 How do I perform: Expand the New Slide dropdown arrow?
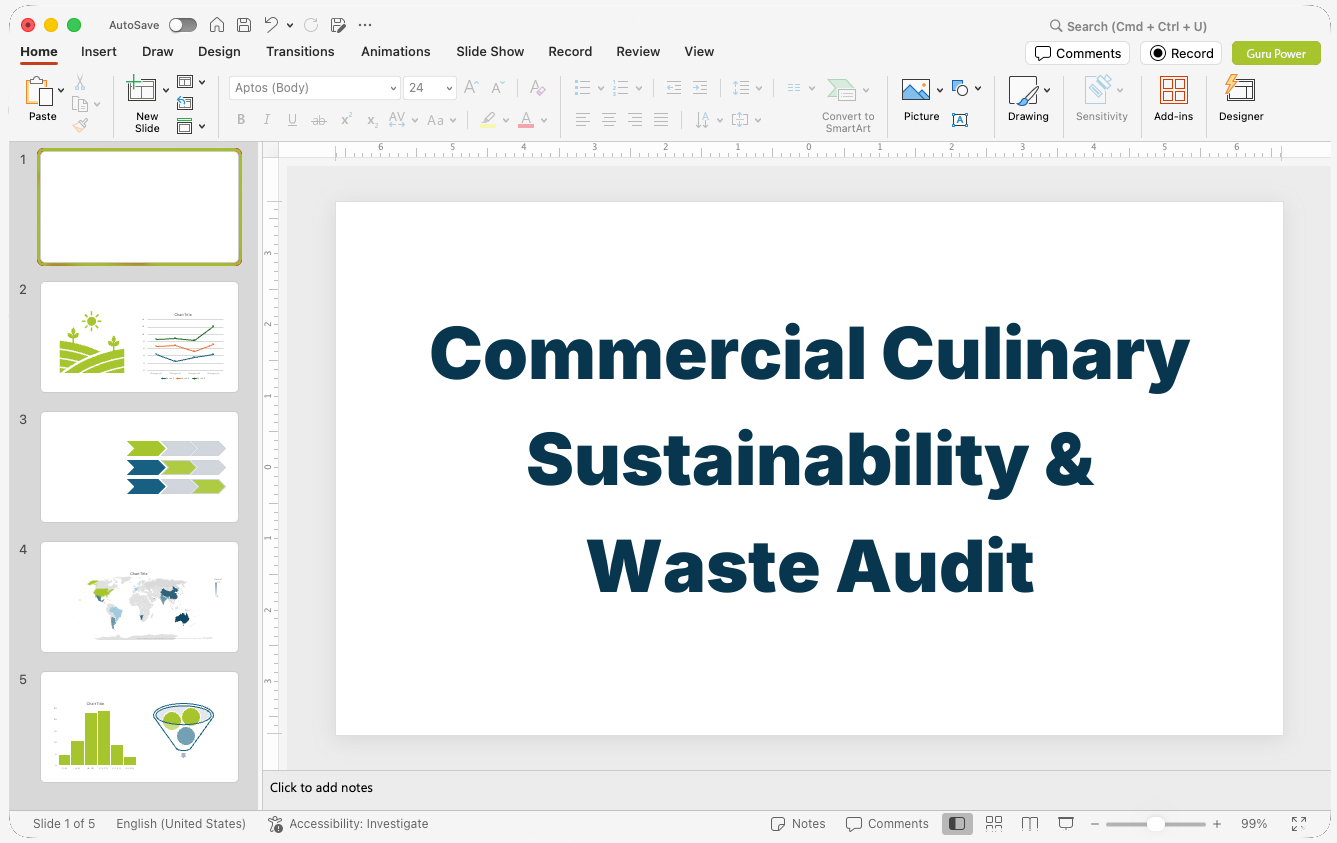(165, 90)
